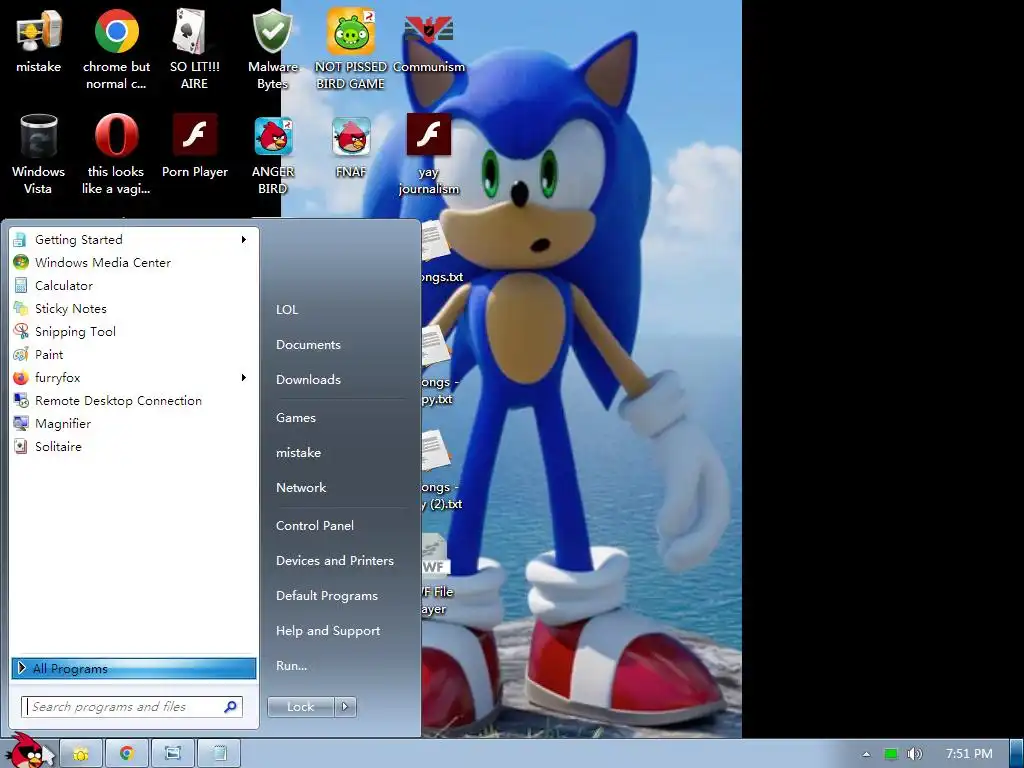Expand the furryfox jump list arrow

[x=244, y=377]
